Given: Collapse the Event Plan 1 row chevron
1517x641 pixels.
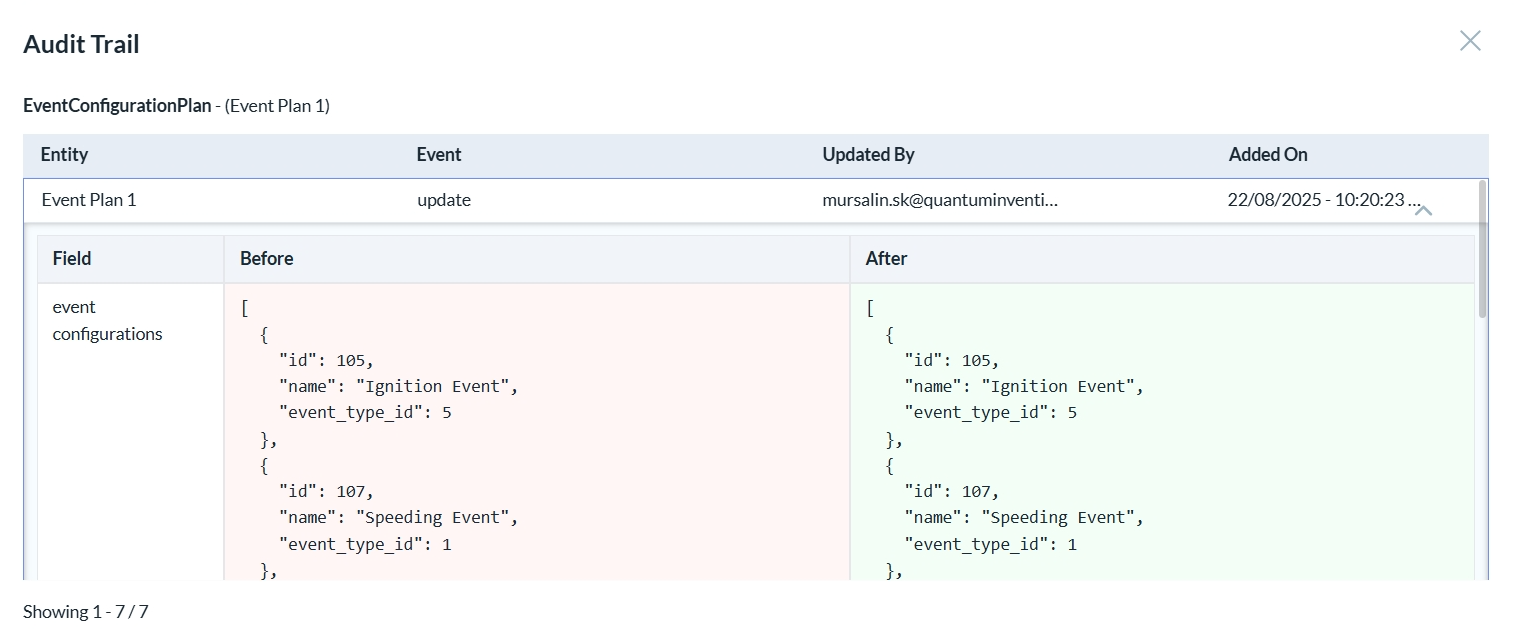Looking at the screenshot, I should point(1423,210).
